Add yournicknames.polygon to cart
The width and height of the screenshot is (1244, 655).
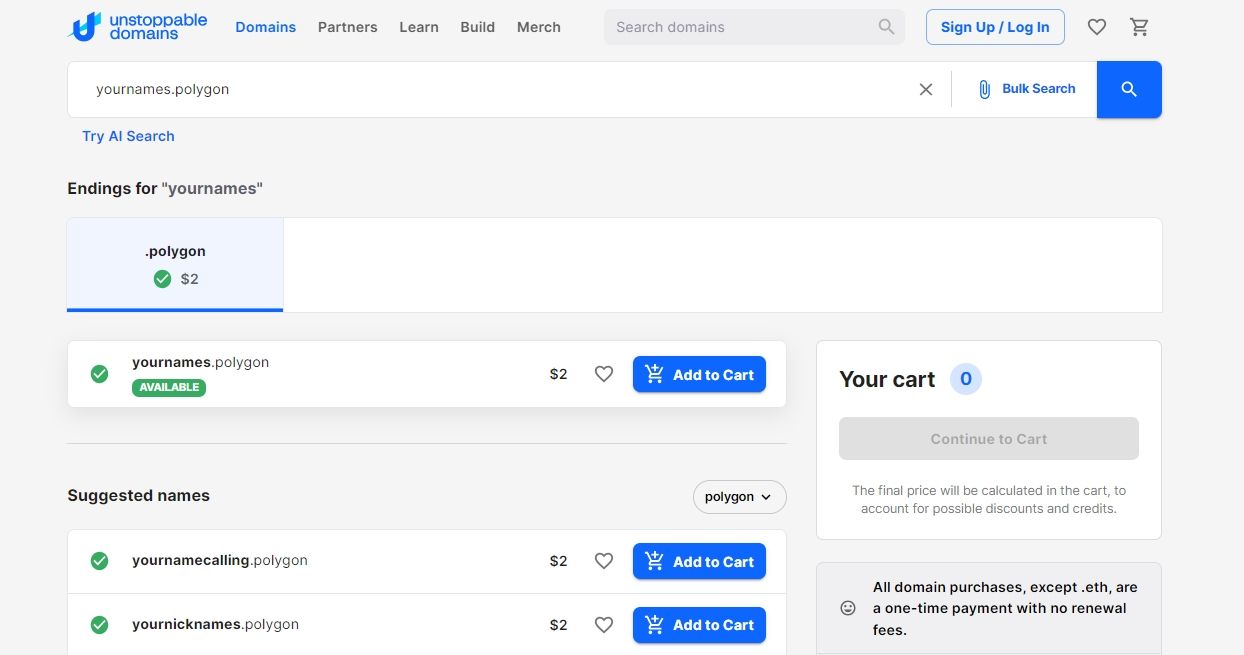[699, 624]
